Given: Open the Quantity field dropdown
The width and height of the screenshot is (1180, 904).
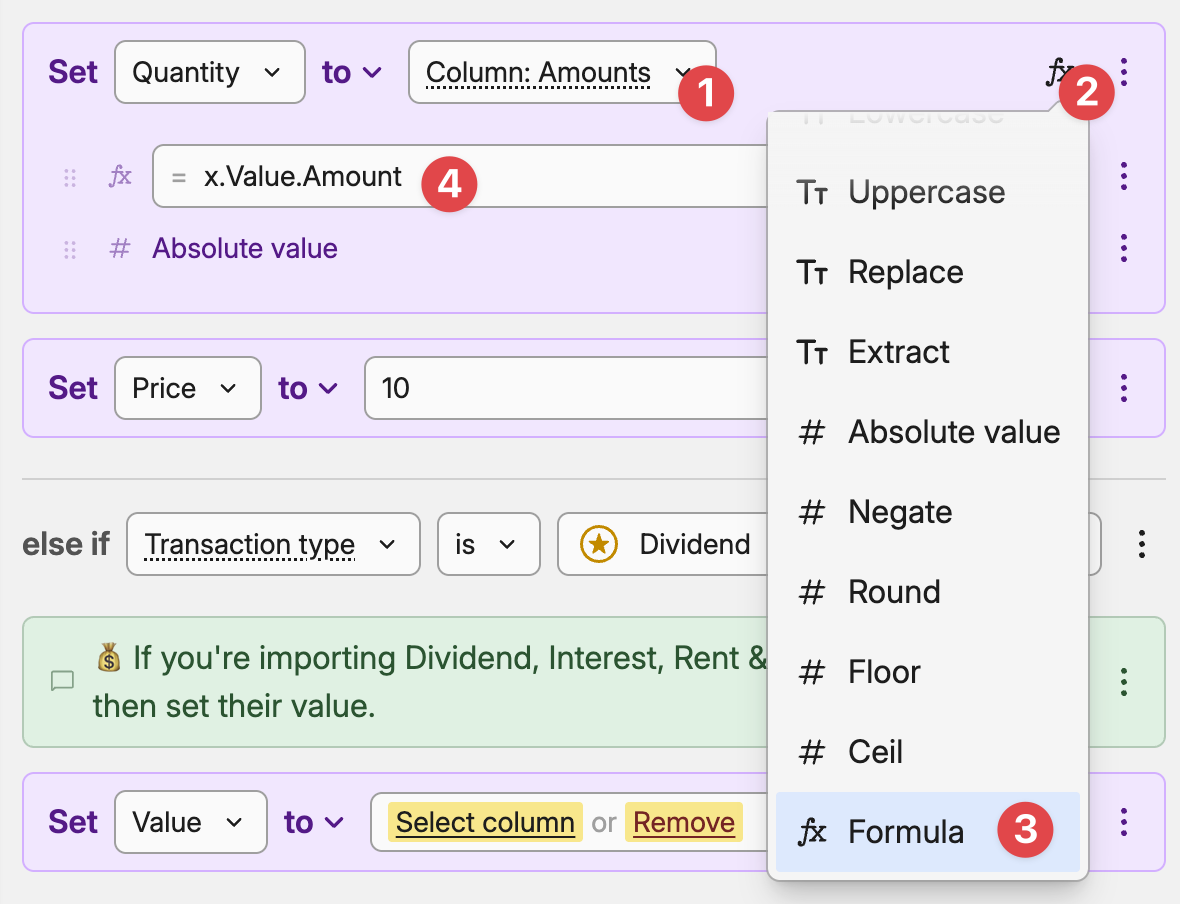Looking at the screenshot, I should tap(210, 72).
